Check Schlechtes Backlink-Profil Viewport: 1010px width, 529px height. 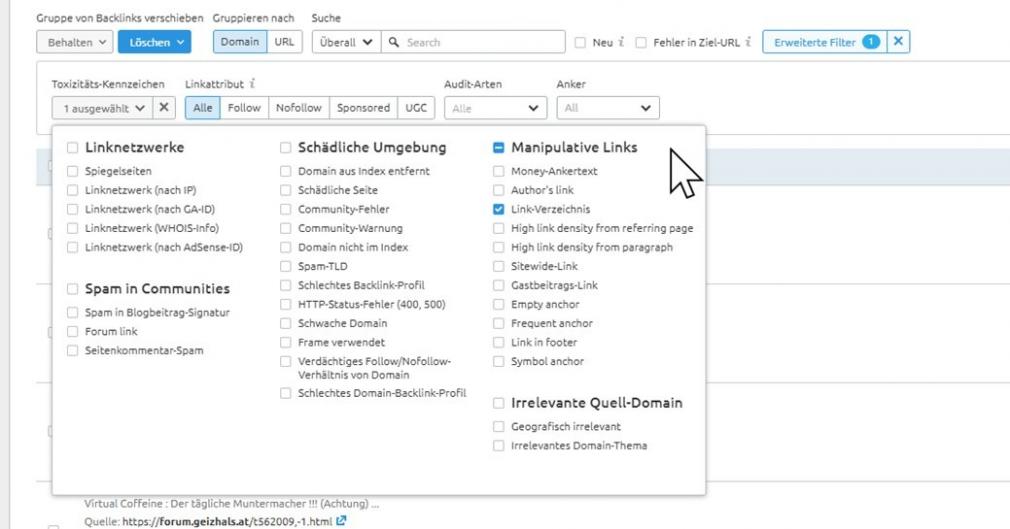click(x=285, y=285)
